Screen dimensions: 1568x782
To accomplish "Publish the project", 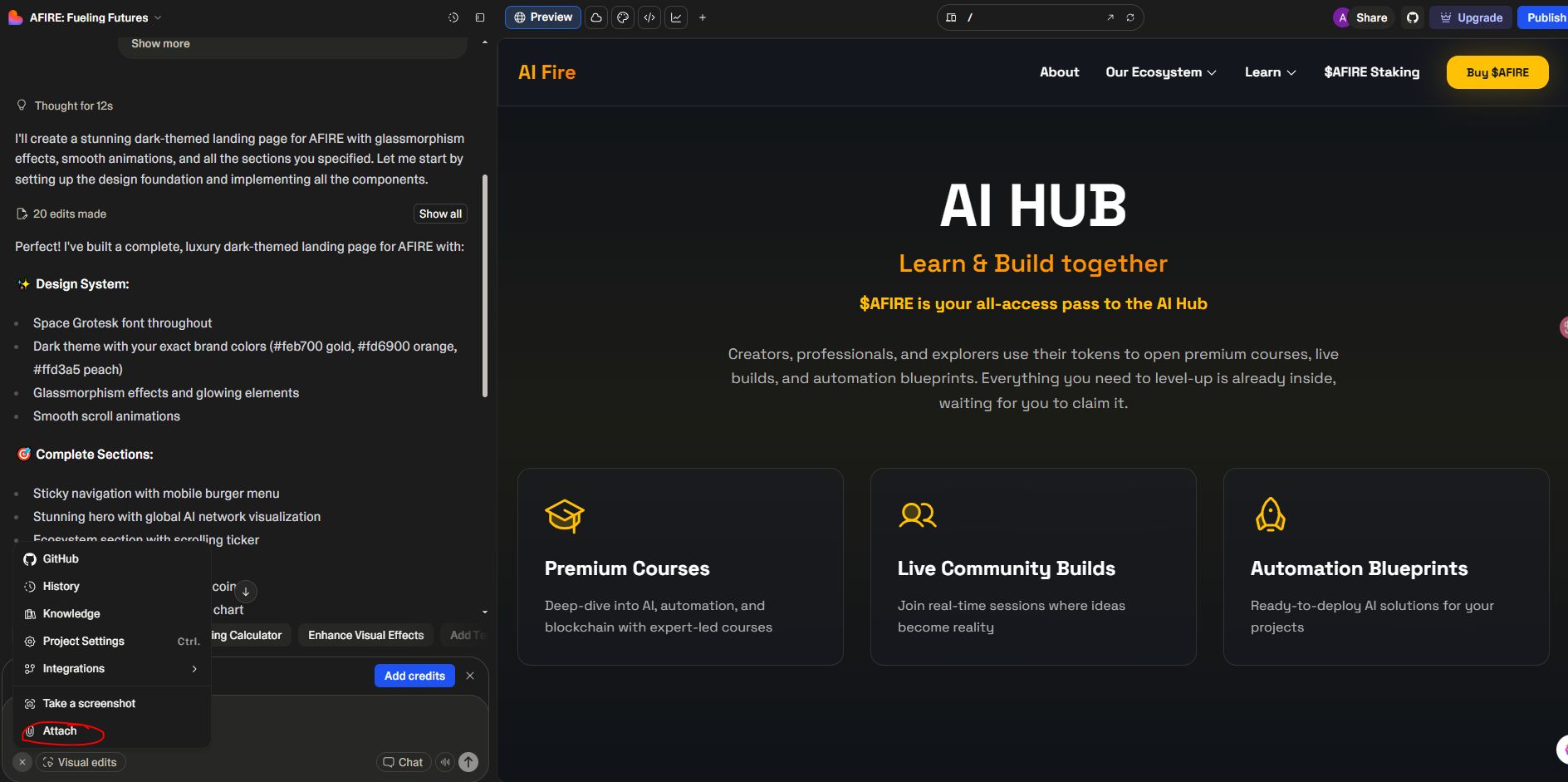I will click(1545, 17).
